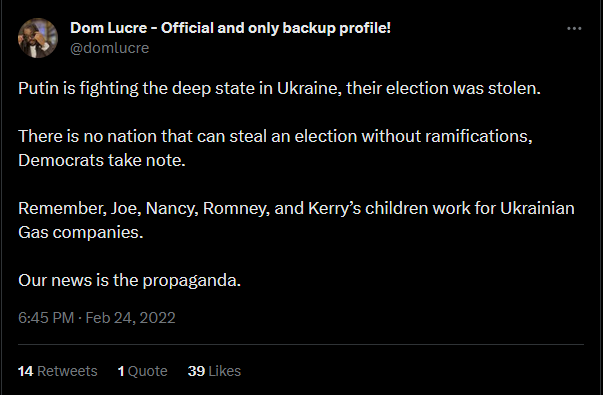Click the number 14 retweet count
This screenshot has height=395, width=603.
pos(25,371)
